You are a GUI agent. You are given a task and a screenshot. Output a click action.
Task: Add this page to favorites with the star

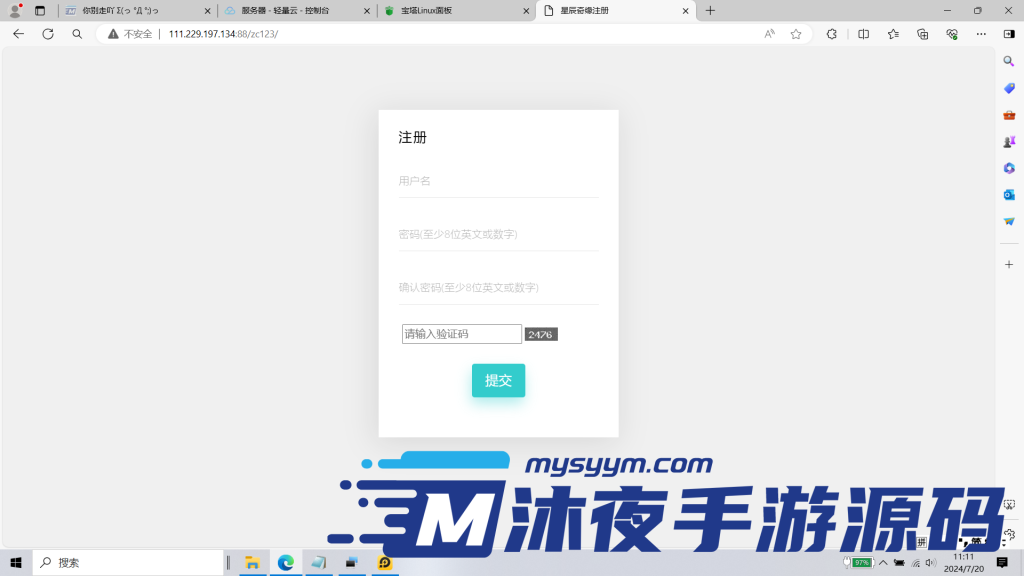(x=795, y=33)
